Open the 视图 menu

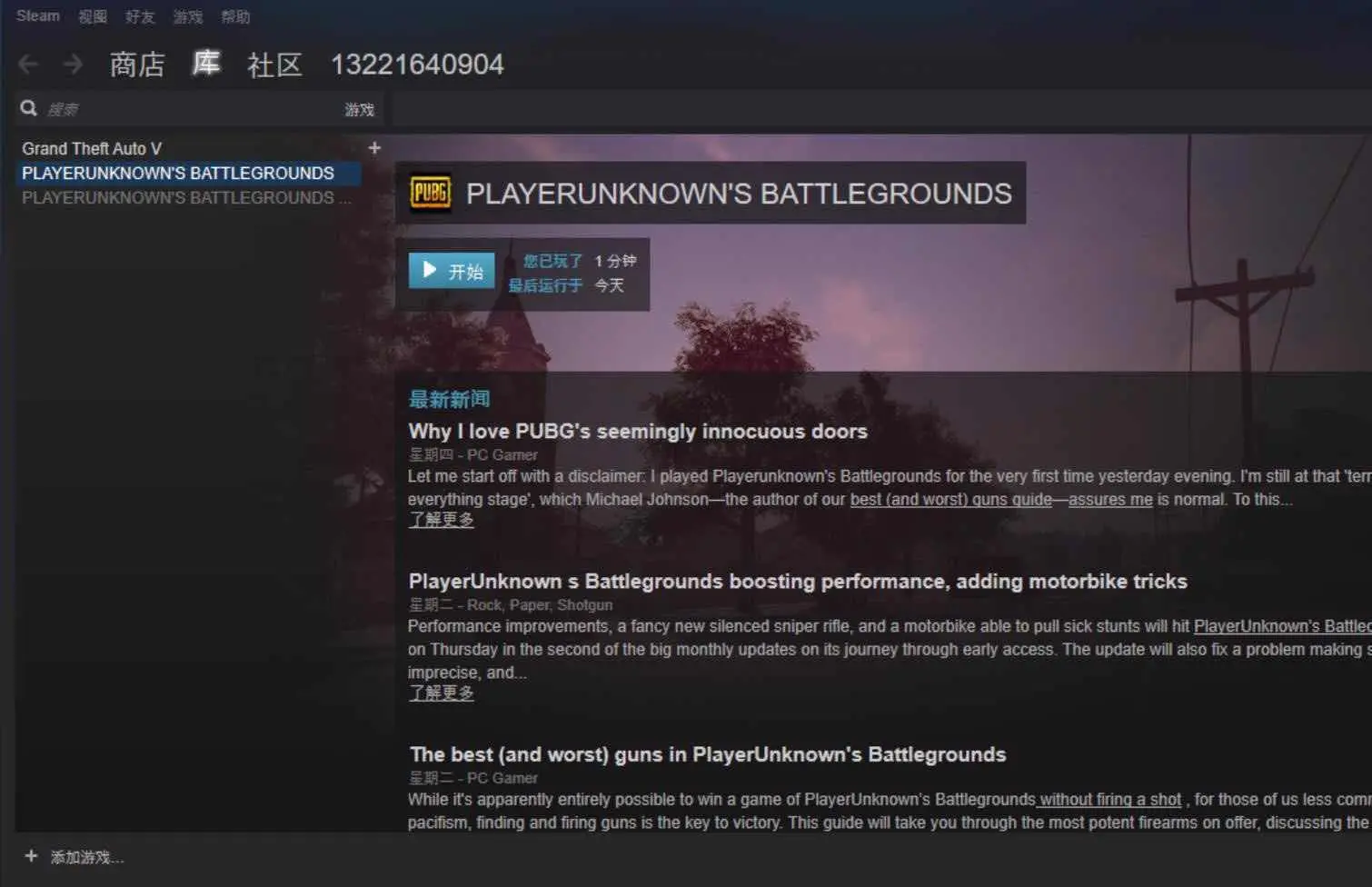(92, 16)
